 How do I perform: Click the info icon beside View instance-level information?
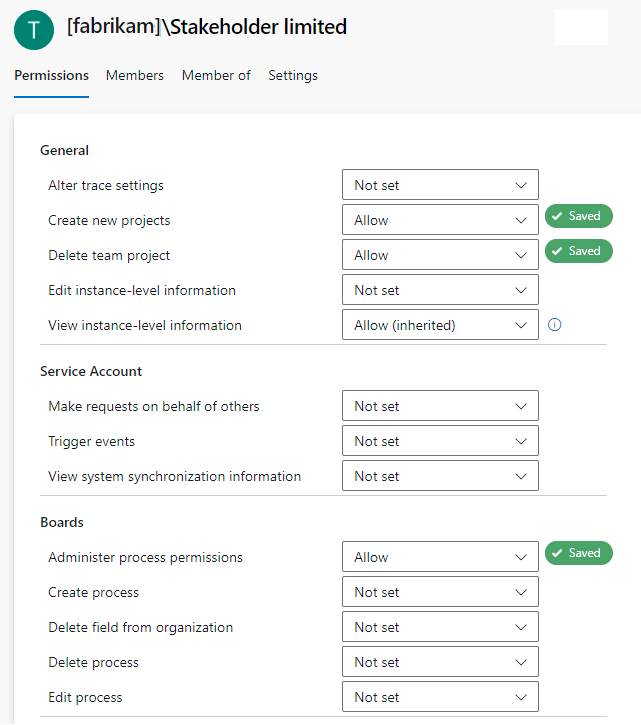[555, 325]
